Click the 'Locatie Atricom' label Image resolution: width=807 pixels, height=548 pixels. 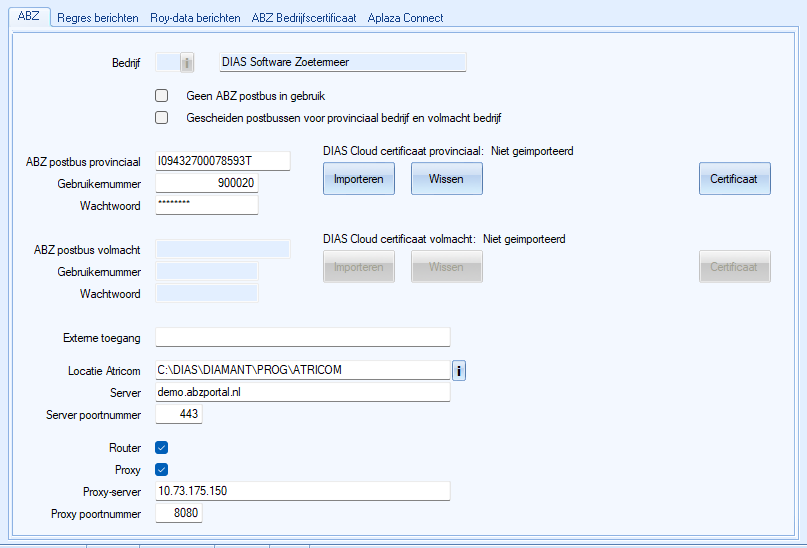coord(104,371)
